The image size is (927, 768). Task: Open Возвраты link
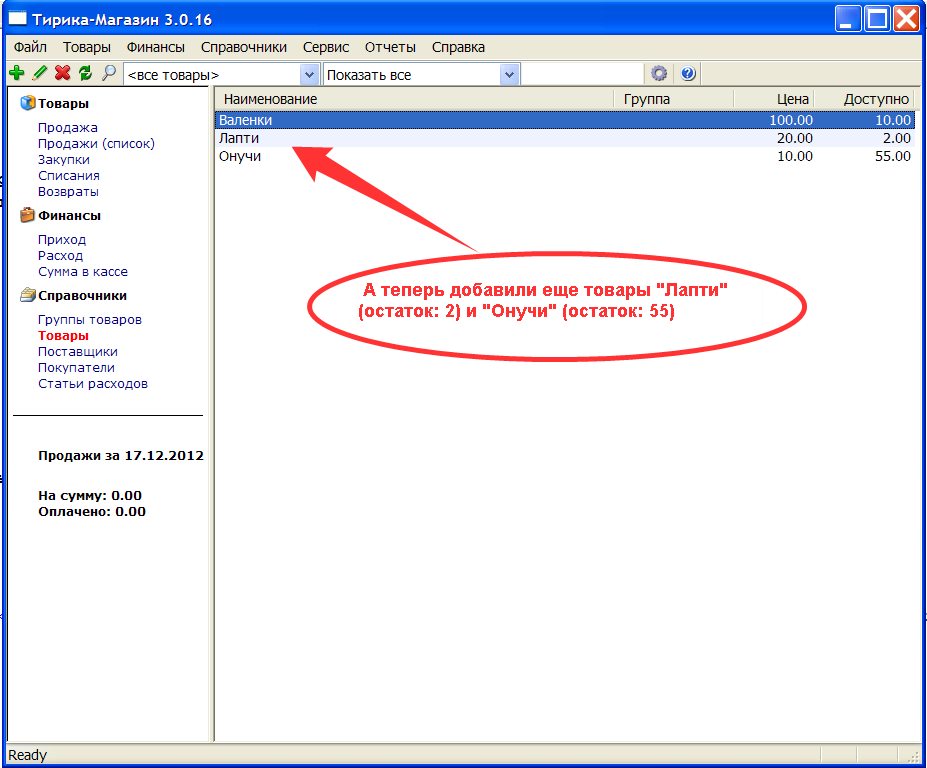pos(68,192)
